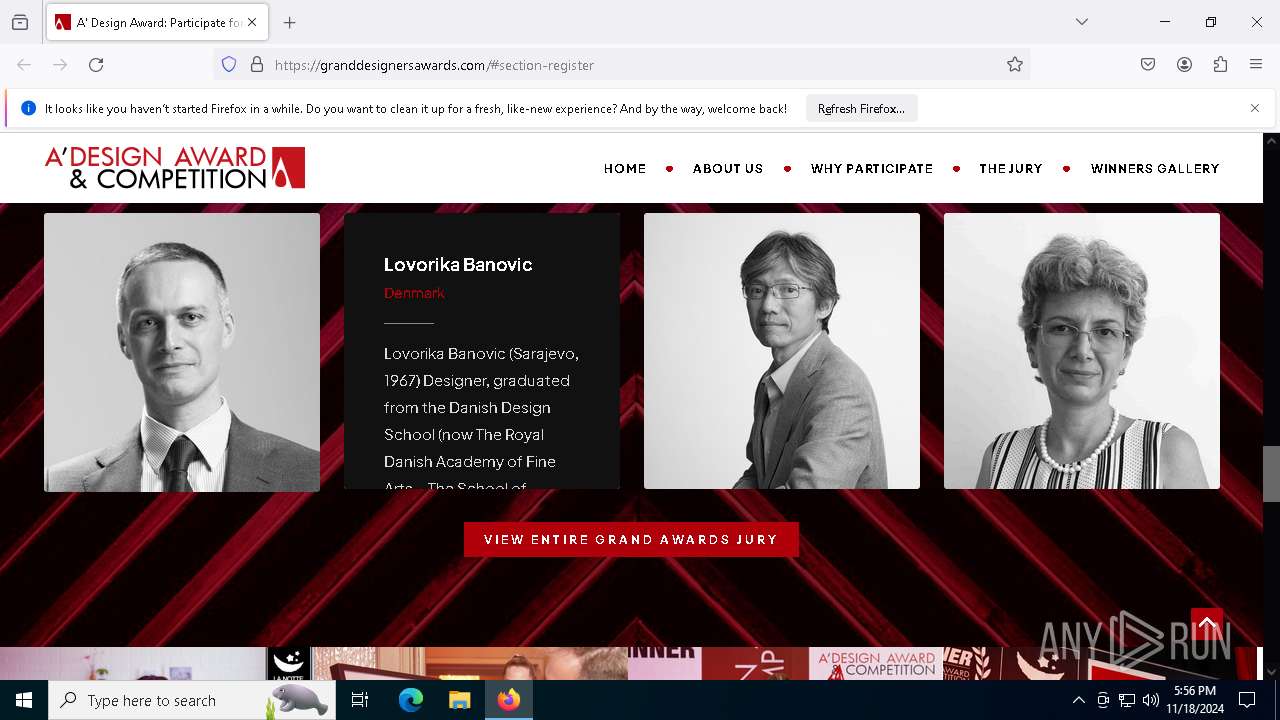Viewport: 1280px width, 720px height.
Task: Open the WHY PARTICIPATE menu item
Action: [872, 169]
